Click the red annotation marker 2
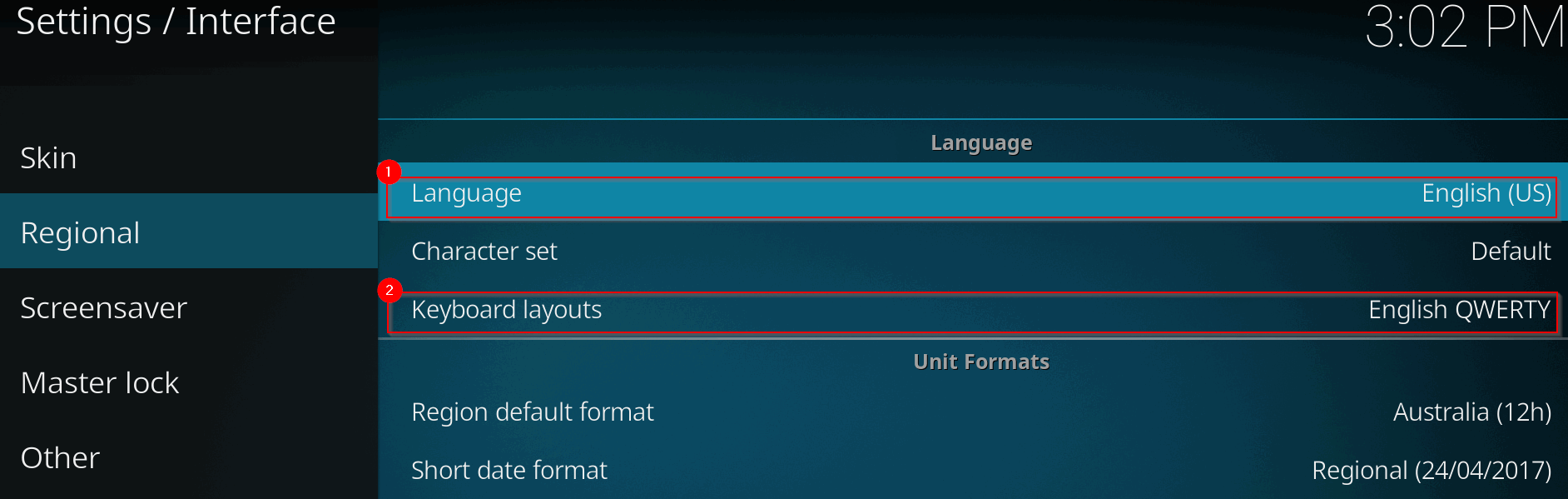 (x=389, y=290)
